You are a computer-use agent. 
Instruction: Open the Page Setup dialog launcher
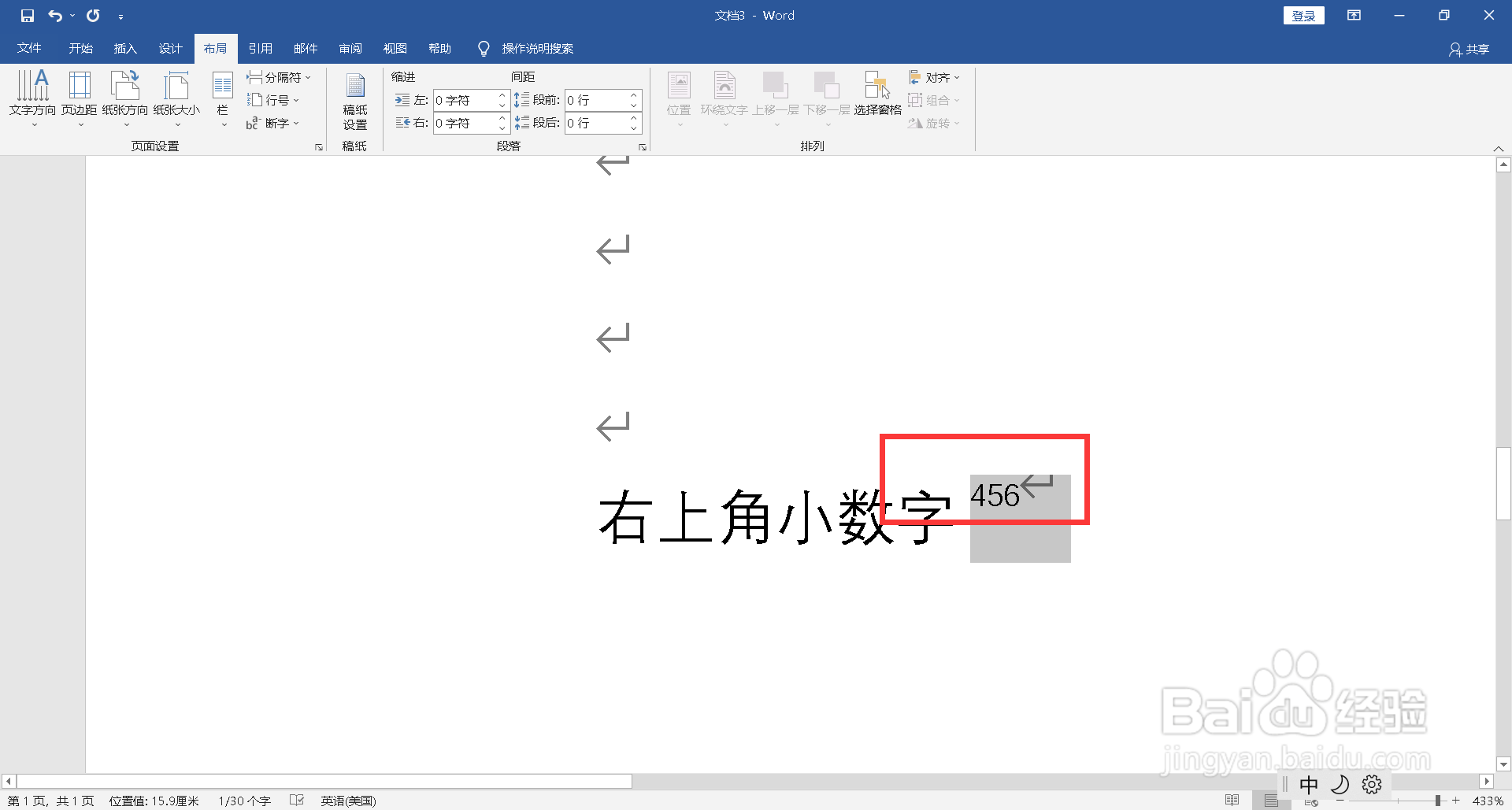pos(319,147)
